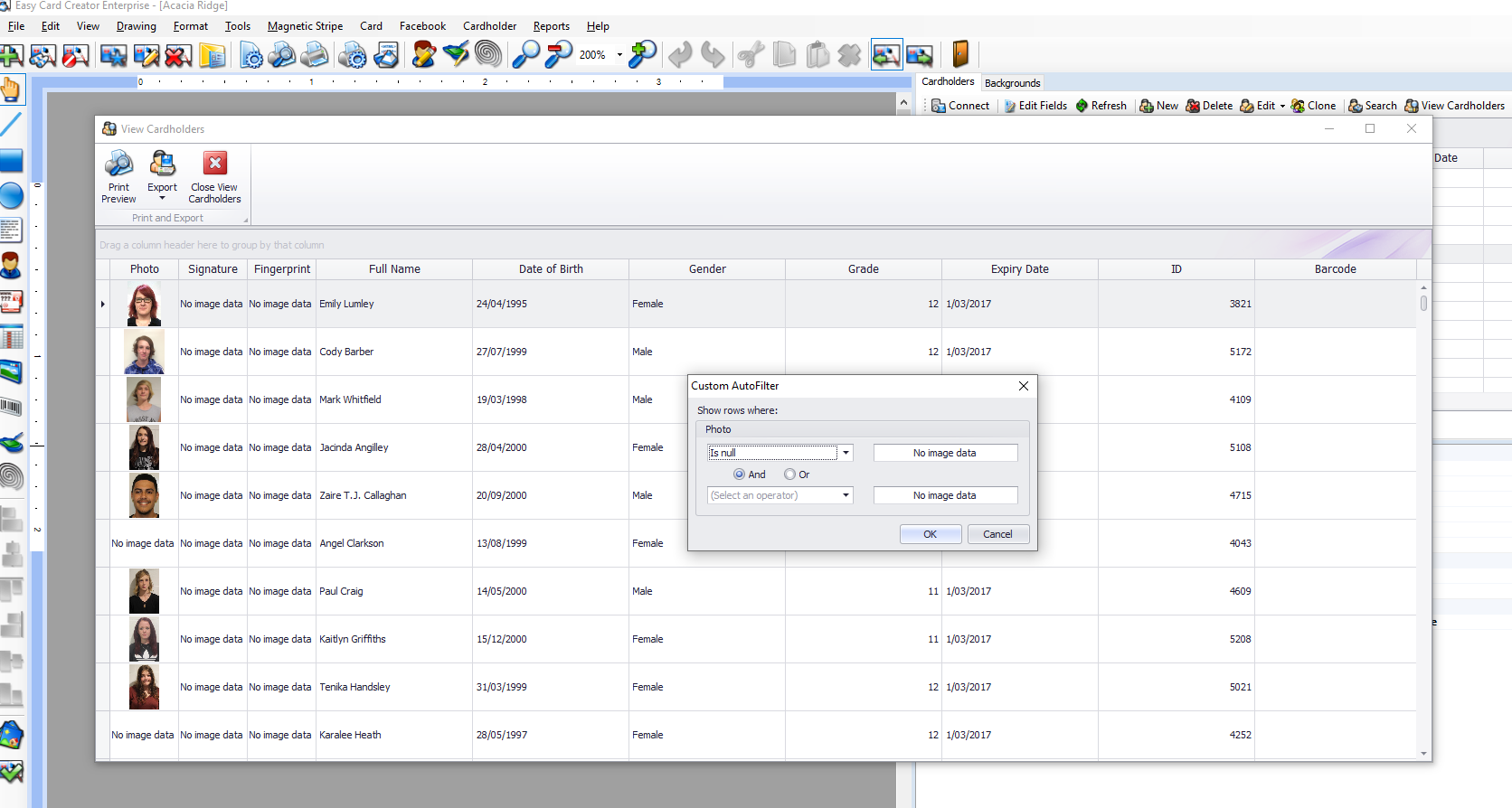Click the Refresh cardholders icon
Viewport: 1512px width, 808px height.
pyautogui.click(x=1082, y=106)
